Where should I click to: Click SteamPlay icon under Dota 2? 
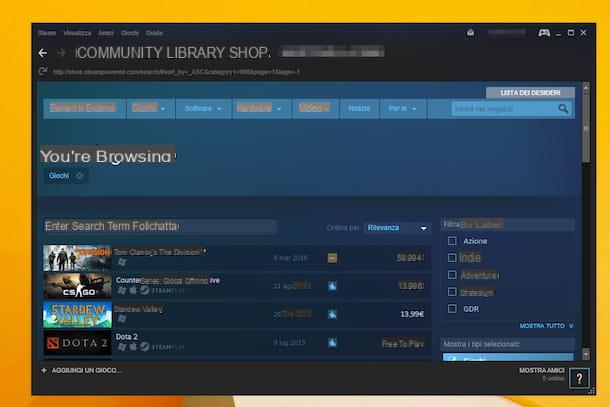[144, 347]
